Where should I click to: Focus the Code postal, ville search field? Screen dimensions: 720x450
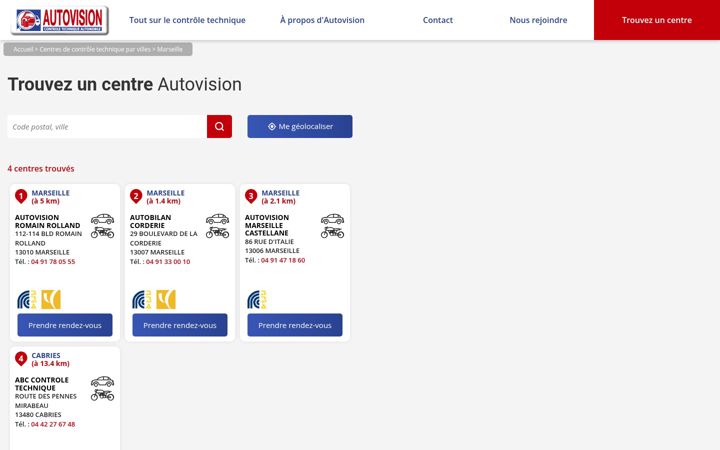click(107, 126)
